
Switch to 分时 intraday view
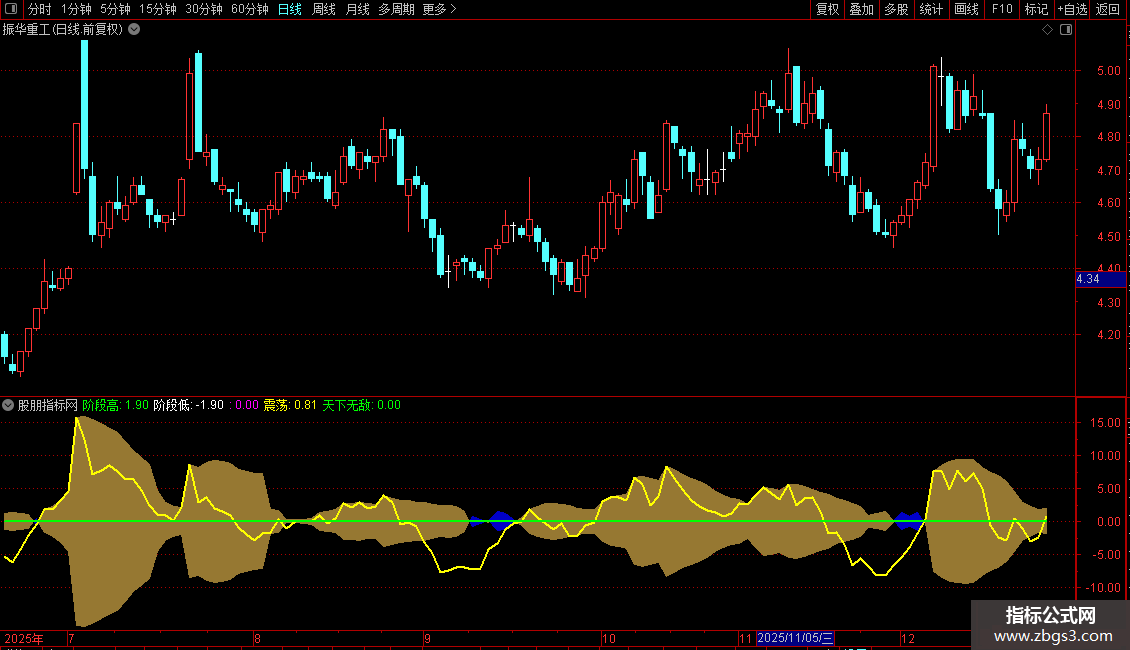(40, 9)
